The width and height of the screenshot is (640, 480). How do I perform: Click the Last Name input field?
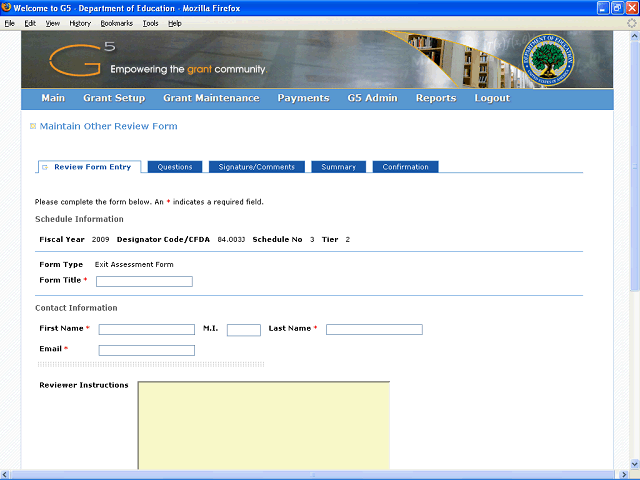click(374, 329)
